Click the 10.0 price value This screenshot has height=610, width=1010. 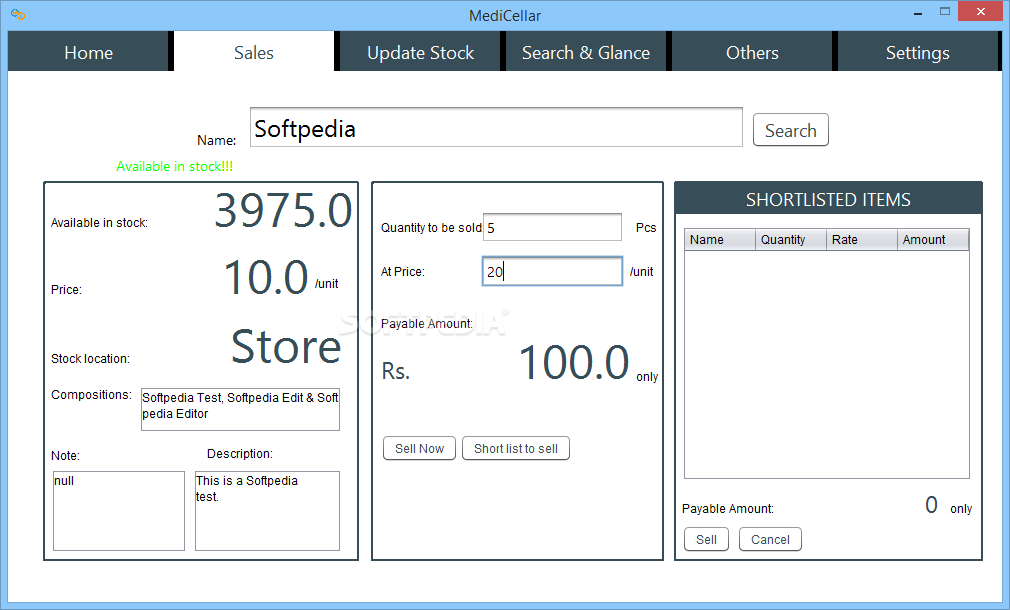(266, 278)
